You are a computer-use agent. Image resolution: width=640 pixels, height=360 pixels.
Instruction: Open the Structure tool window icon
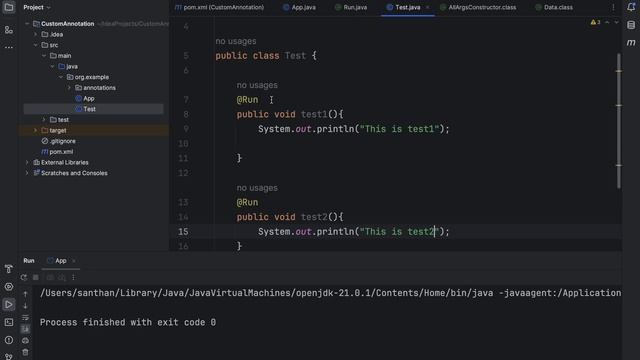9,30
